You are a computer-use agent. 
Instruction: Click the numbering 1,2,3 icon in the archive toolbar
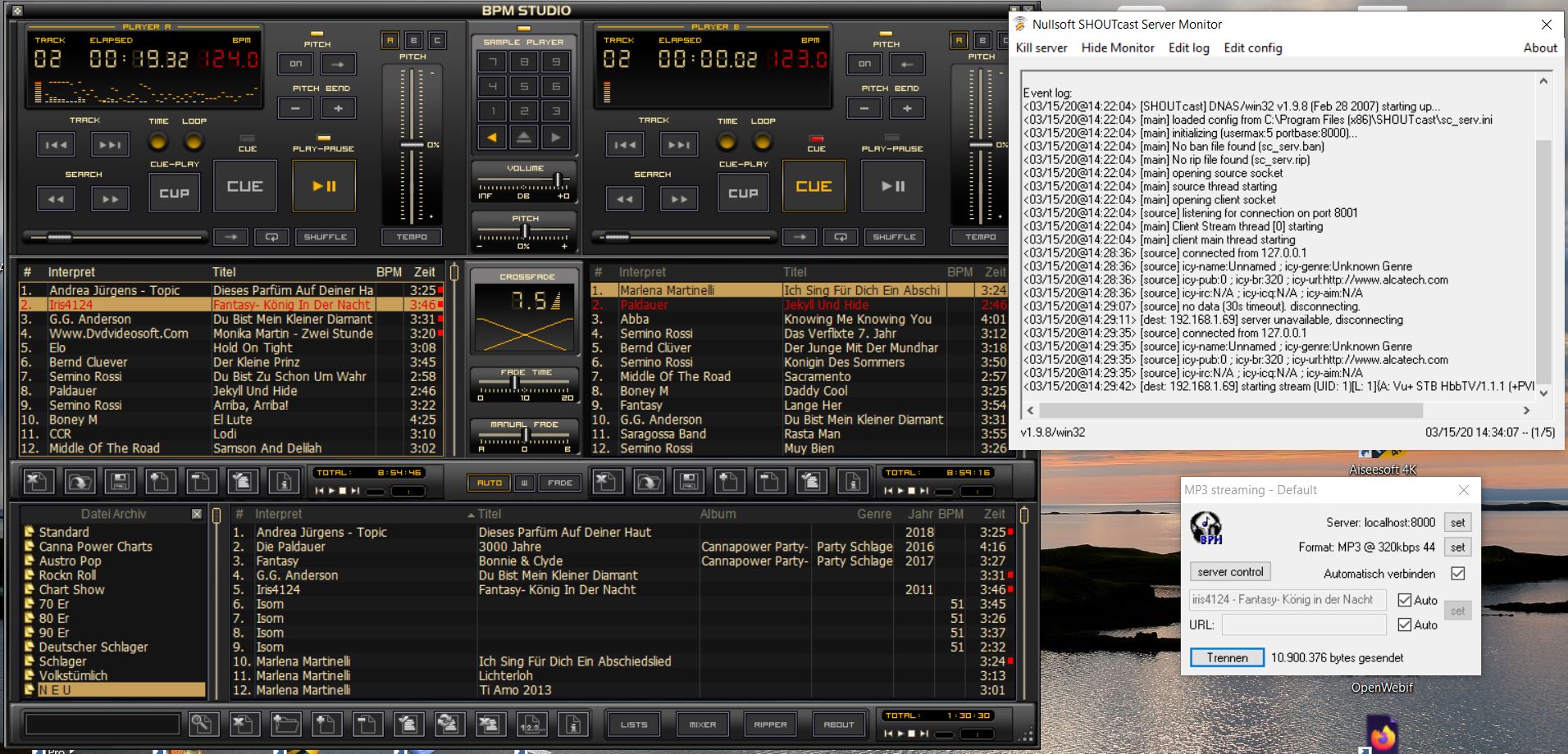(531, 724)
